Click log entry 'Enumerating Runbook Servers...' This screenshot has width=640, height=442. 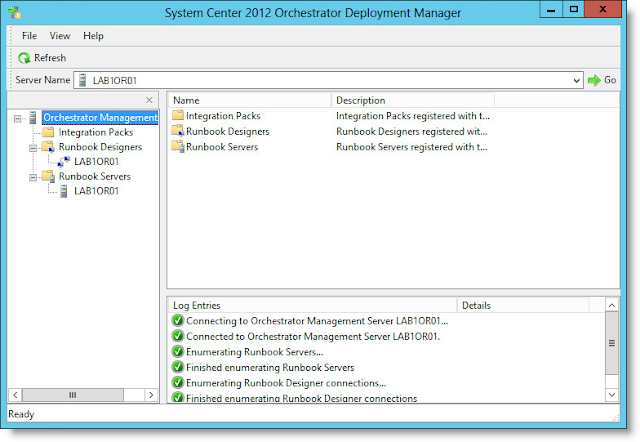pyautogui.click(x=255, y=352)
